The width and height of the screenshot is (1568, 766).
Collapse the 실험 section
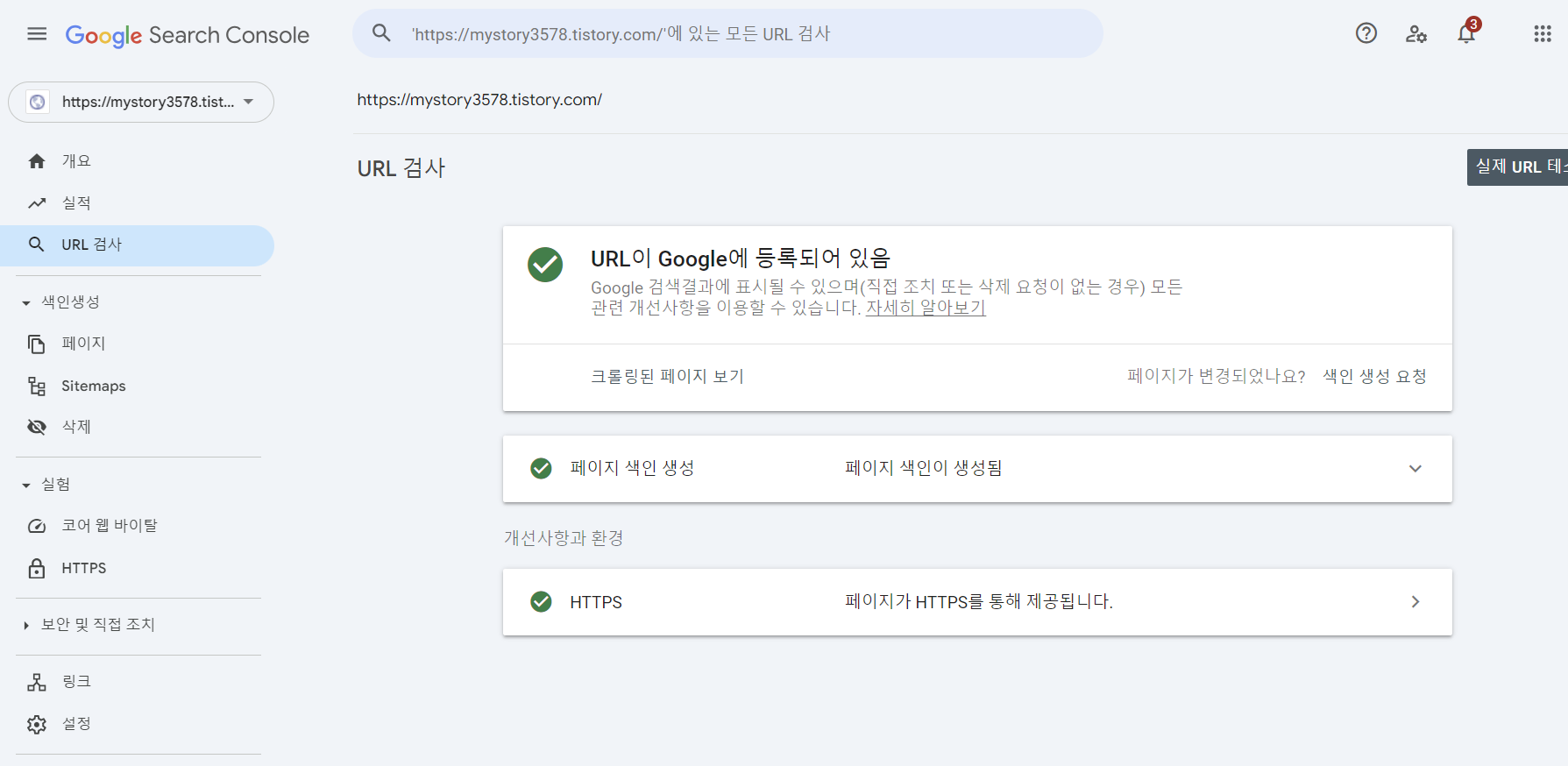point(26,486)
